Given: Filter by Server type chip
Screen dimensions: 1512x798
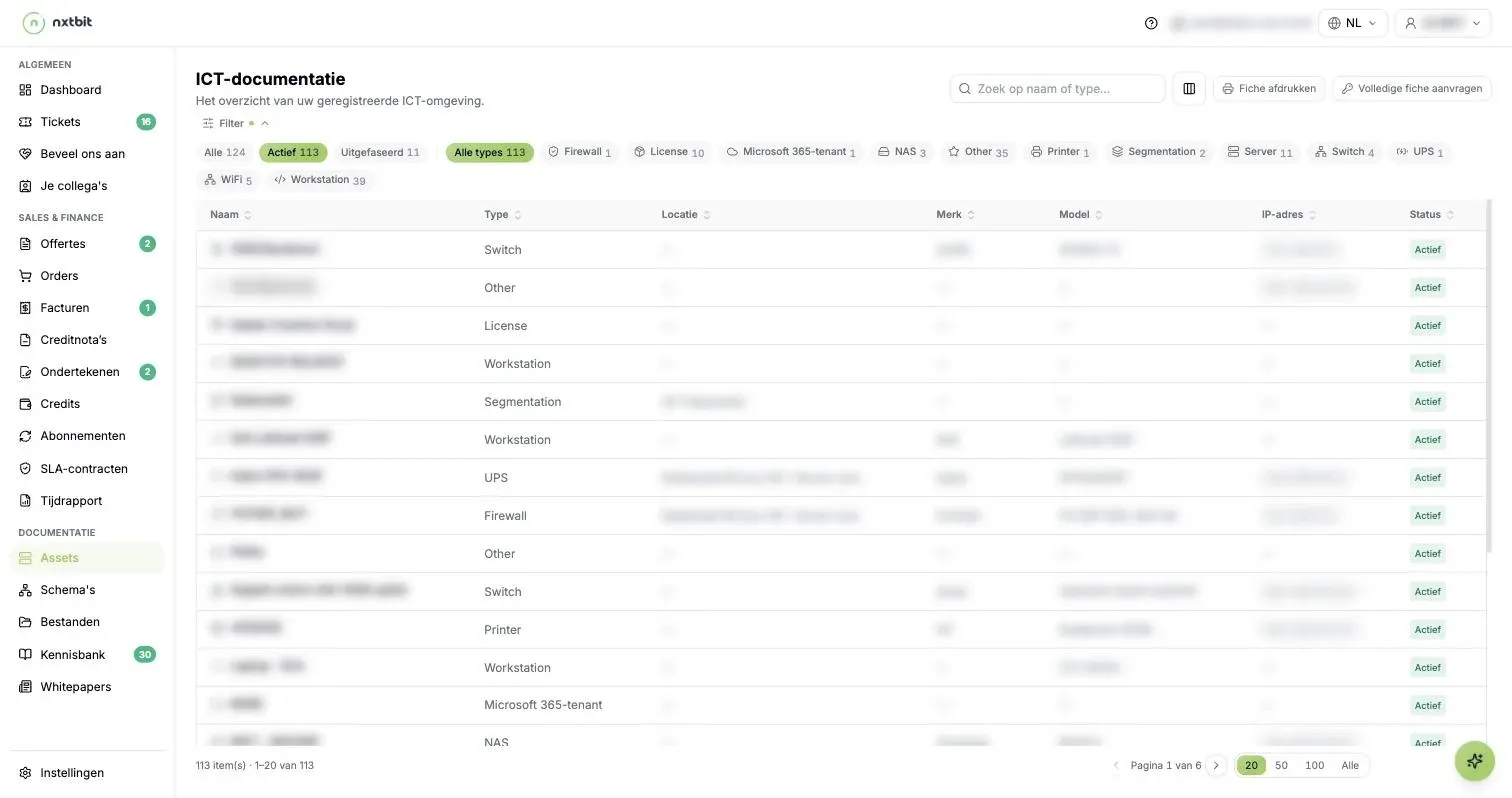Looking at the screenshot, I should point(1260,152).
